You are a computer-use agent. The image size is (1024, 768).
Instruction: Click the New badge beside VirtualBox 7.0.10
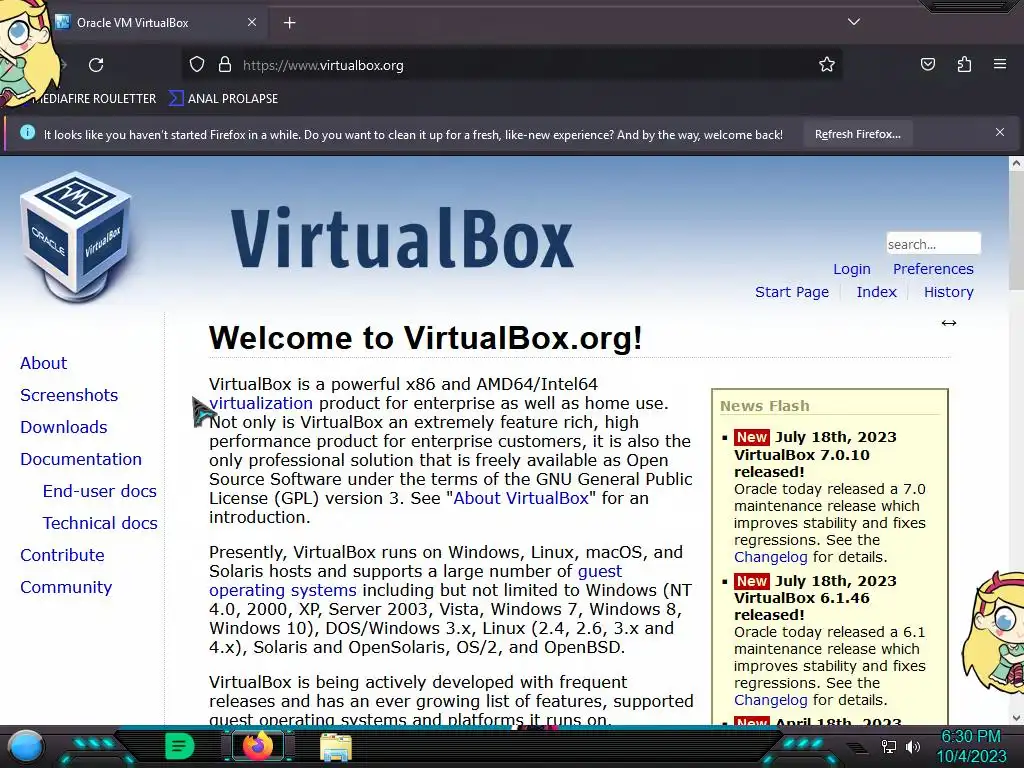coord(752,437)
